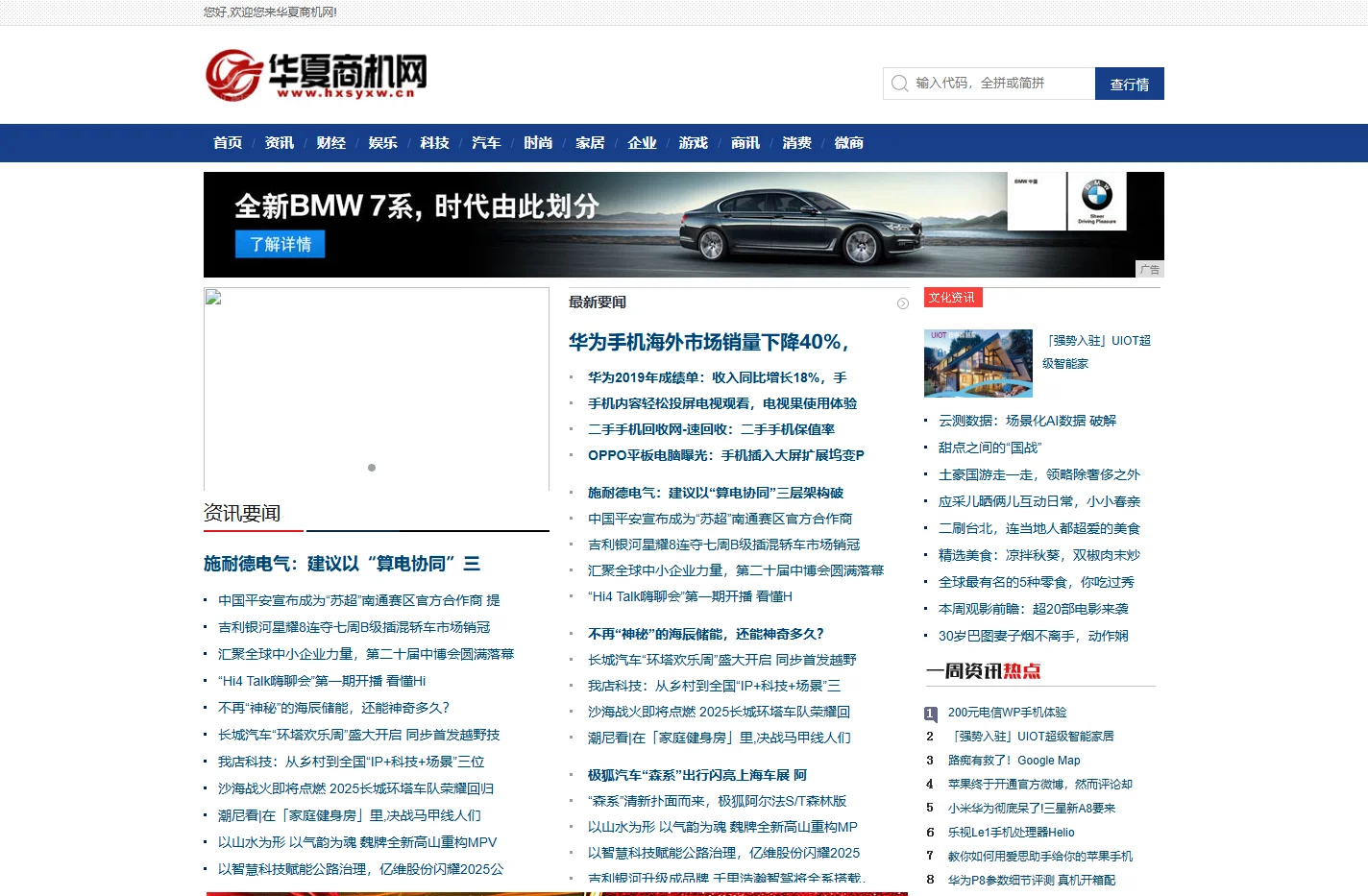Viewport: 1368px width, 896px height.
Task: Open hot item 苹果终于开通官方微博
Action: pos(1040,785)
